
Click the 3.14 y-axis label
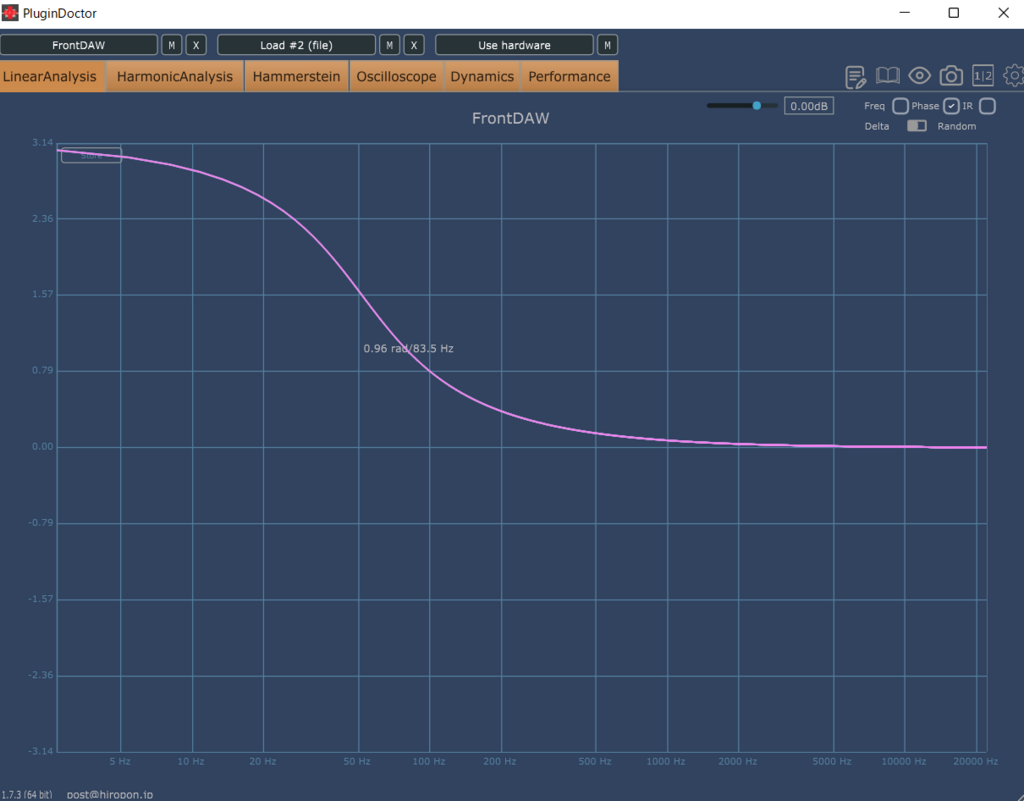(42, 142)
